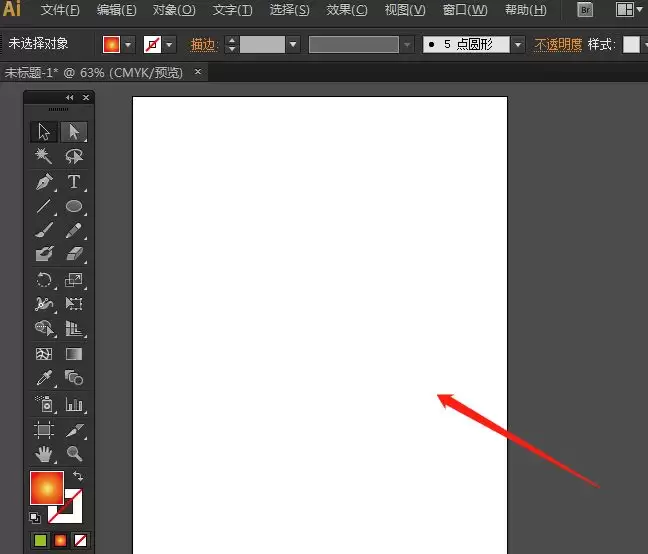Screen dimensions: 648x554
Task: Select the Selection tool (black arrow)
Action: 44,132
